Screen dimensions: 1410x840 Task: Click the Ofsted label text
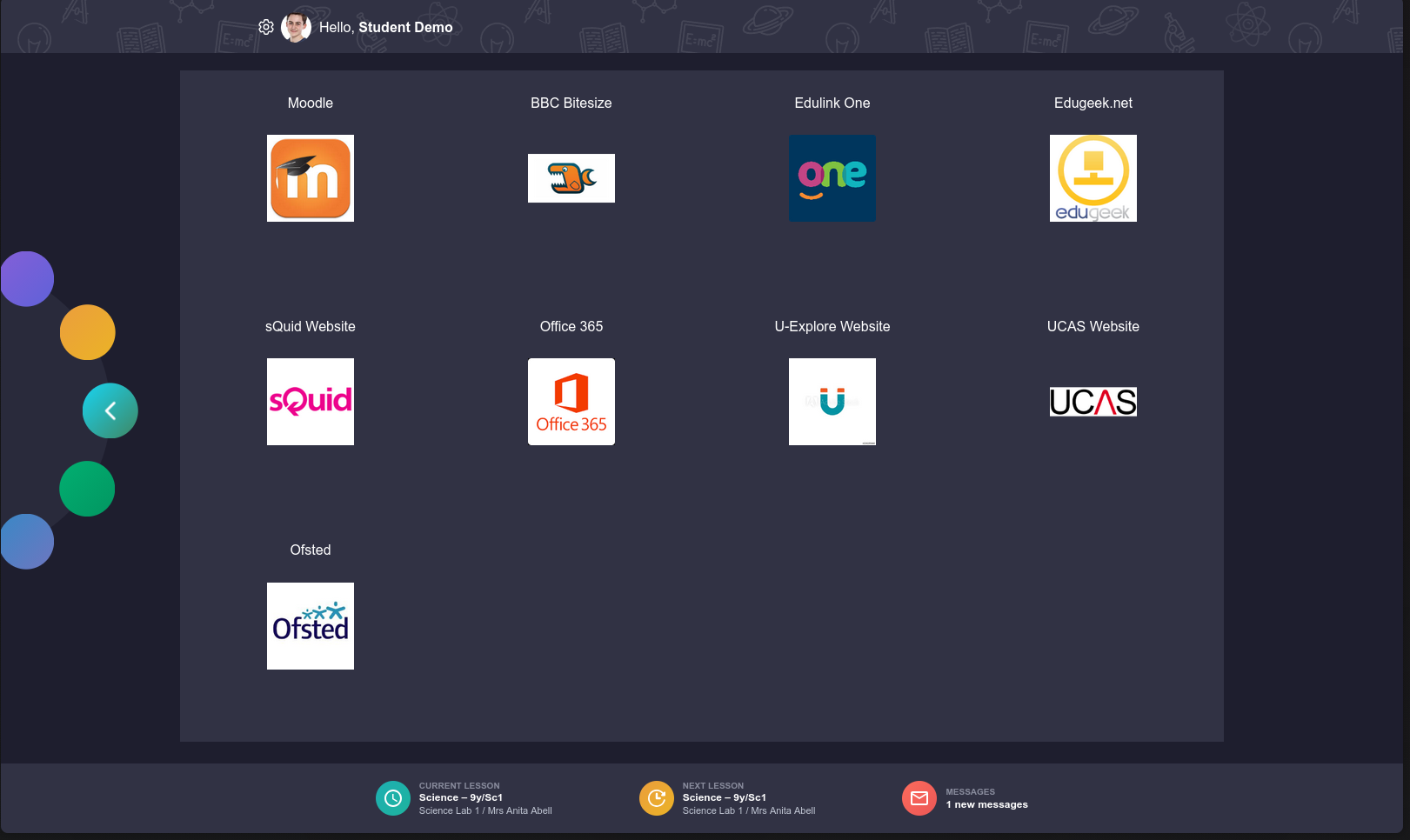tap(311, 550)
